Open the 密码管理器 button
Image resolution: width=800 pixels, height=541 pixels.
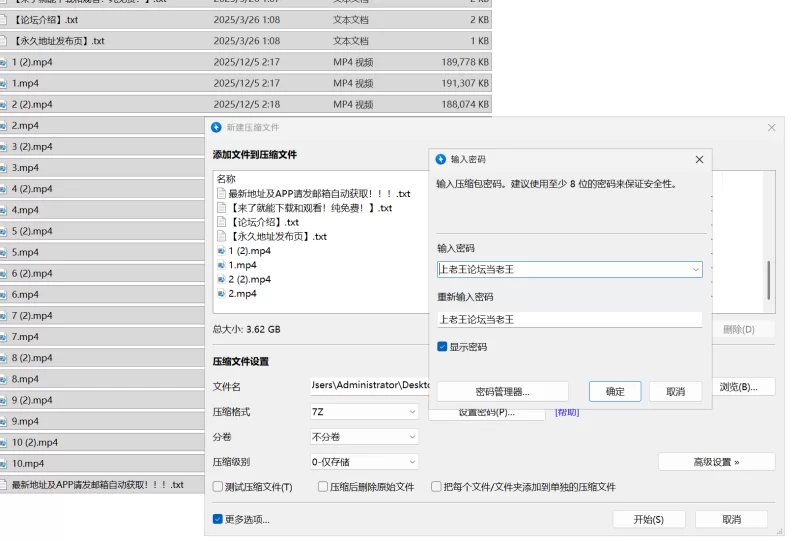tap(502, 392)
